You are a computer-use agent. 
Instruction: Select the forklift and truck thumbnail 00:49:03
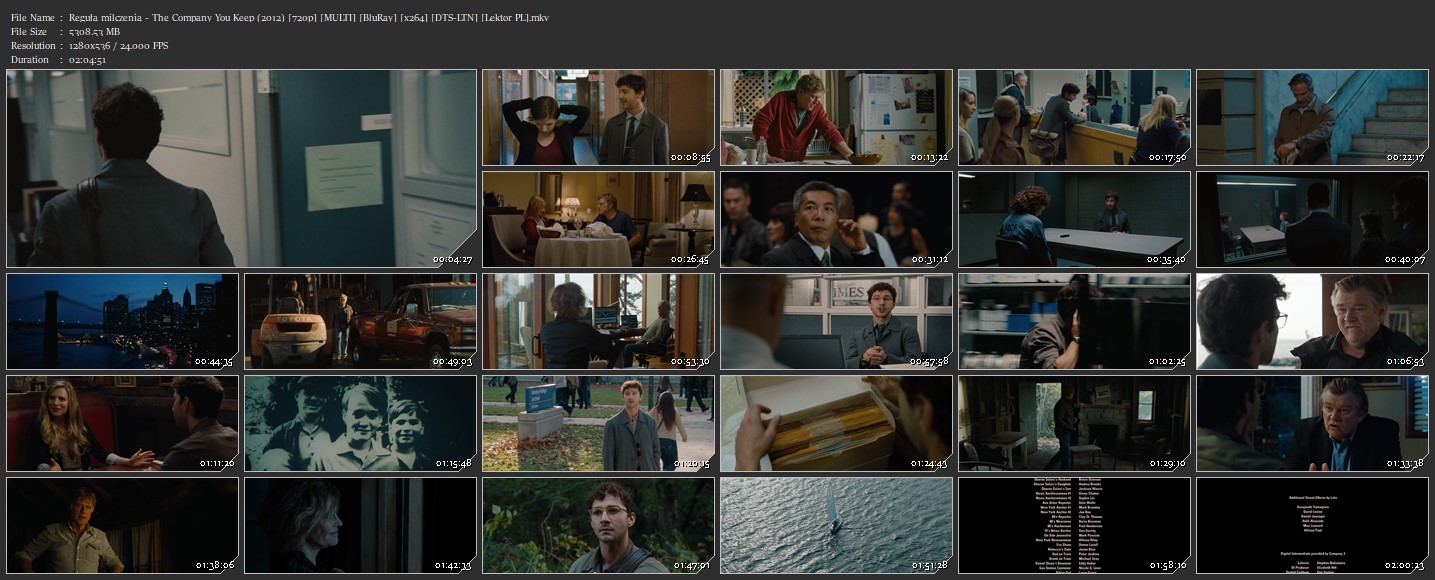pos(360,321)
